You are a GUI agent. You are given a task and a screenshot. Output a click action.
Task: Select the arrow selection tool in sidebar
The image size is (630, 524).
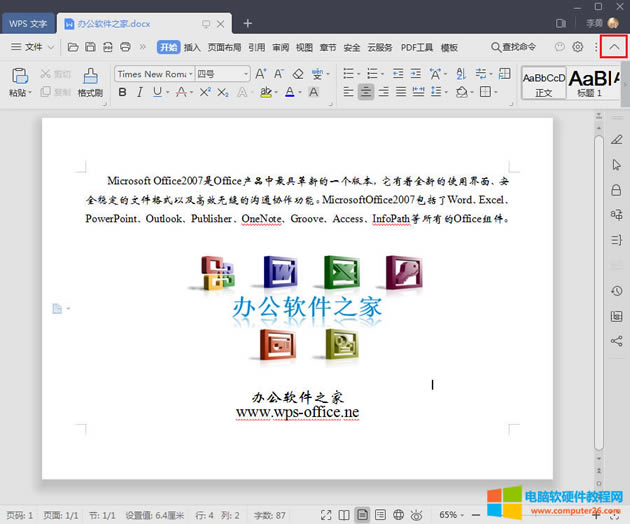point(616,164)
